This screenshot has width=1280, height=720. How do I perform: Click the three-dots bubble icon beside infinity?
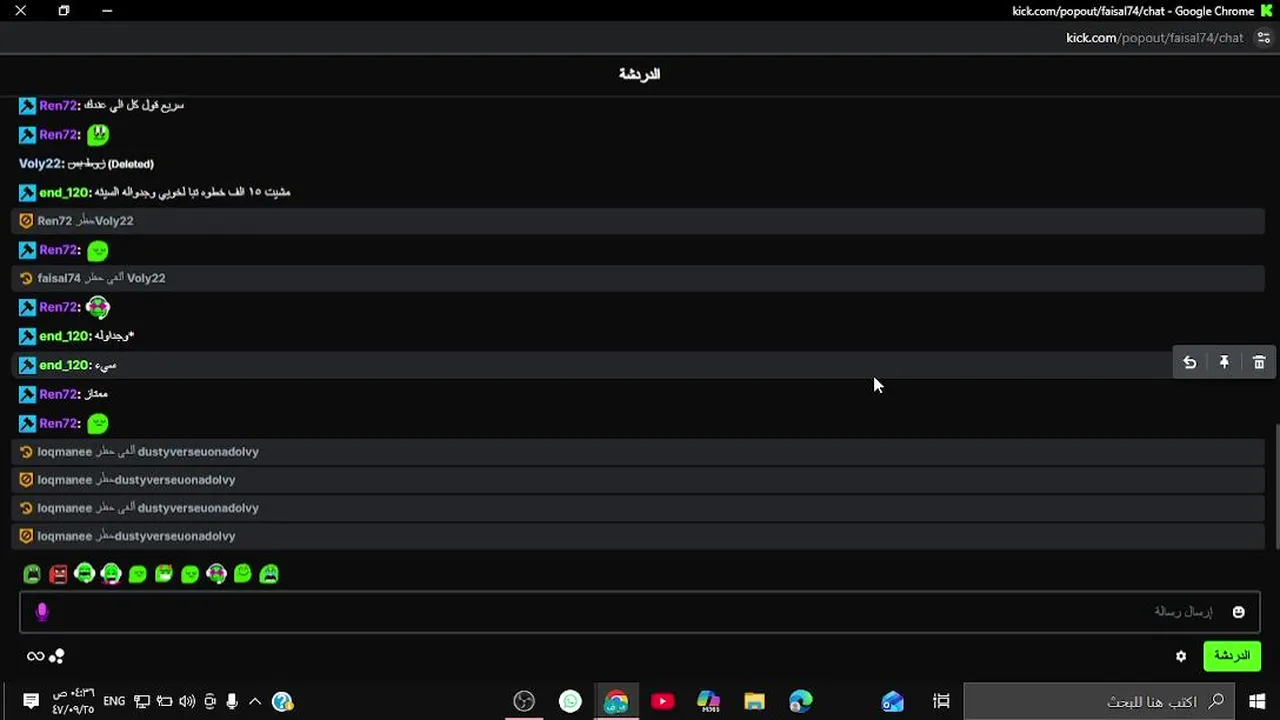(57, 657)
